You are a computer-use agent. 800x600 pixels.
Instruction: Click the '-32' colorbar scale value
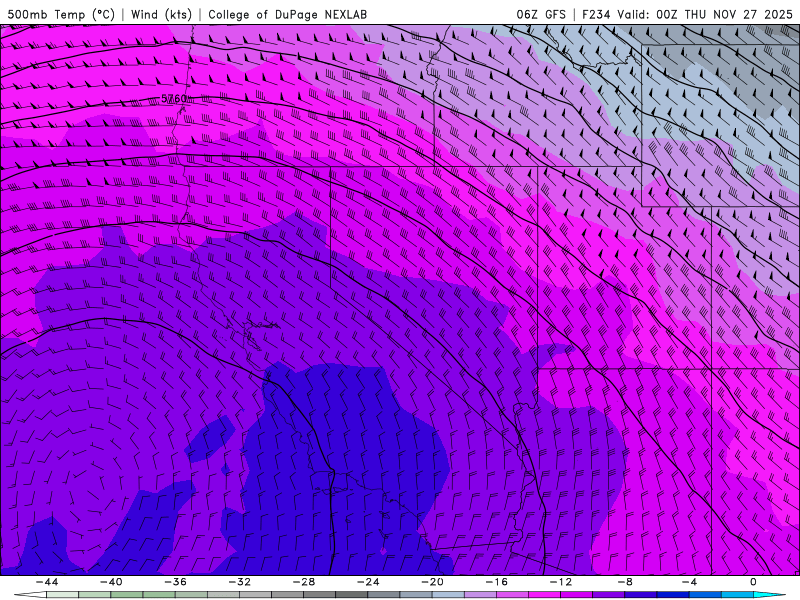(239, 582)
